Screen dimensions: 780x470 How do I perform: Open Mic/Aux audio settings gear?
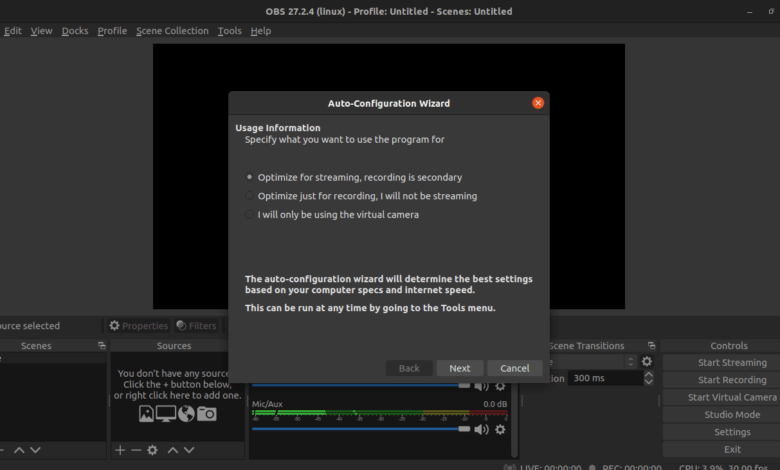(500, 429)
